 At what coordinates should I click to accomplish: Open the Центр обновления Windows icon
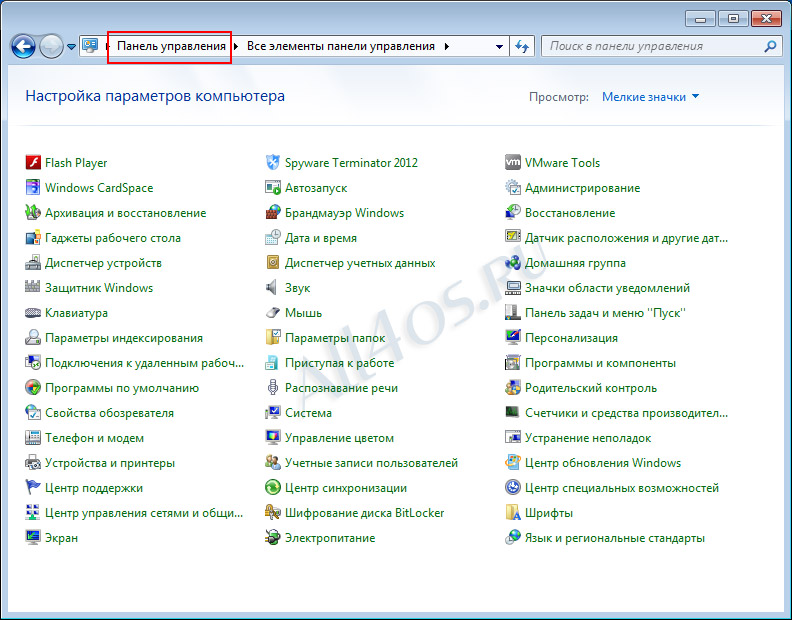[513, 463]
